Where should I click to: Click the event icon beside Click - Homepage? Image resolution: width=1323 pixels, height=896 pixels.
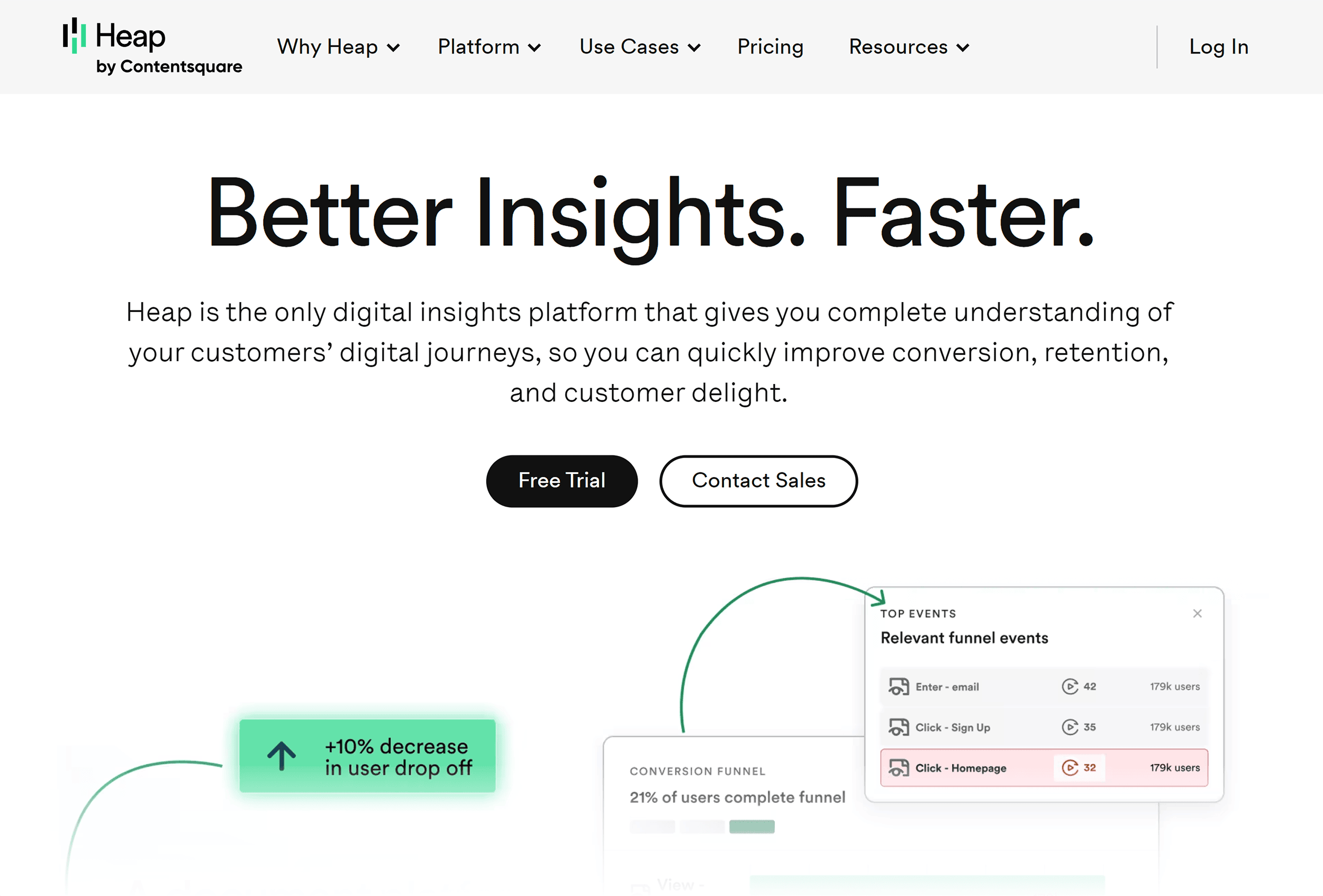pos(899,767)
